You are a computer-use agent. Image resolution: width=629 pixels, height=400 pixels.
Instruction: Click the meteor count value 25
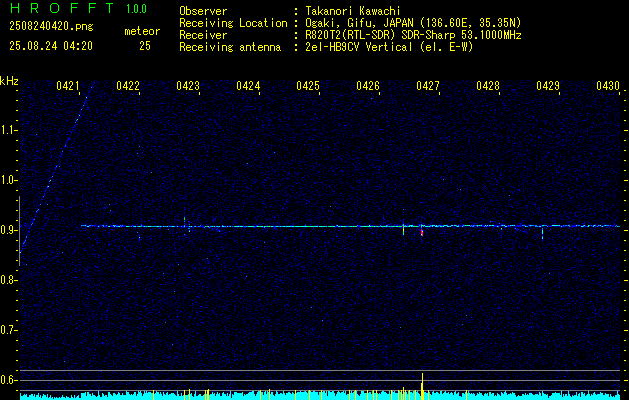pyautogui.click(x=145, y=46)
